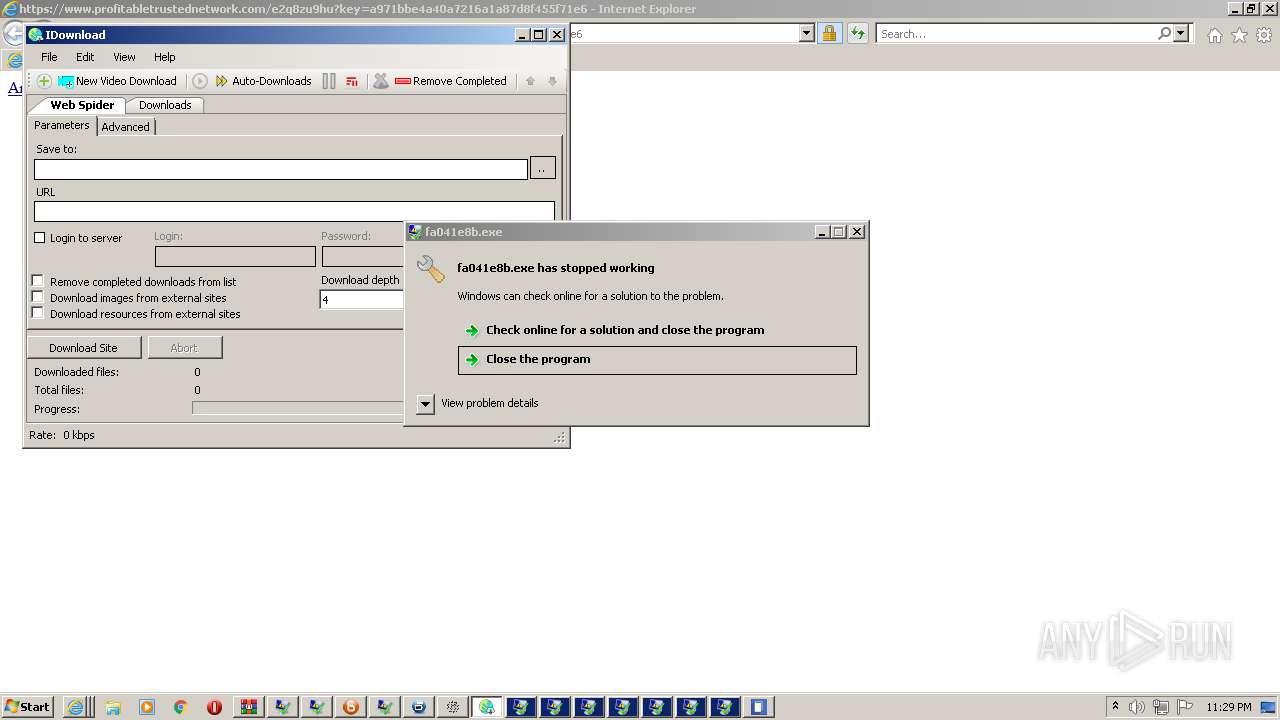This screenshot has width=1280, height=720.
Task: Open the IE search provider dropdown
Action: click(x=1181, y=34)
